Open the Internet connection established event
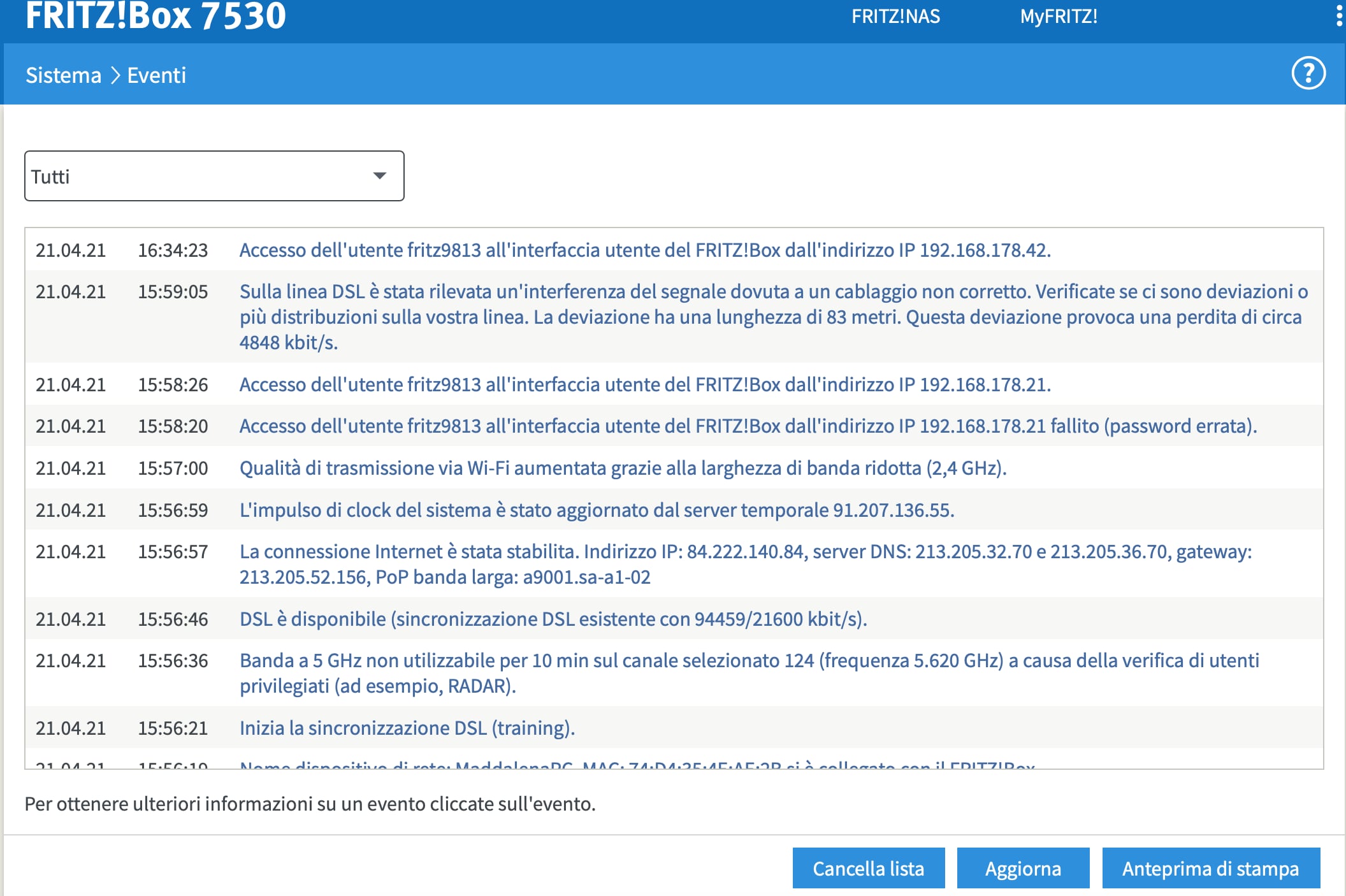Viewport: 1346px width, 896px height. point(746,564)
